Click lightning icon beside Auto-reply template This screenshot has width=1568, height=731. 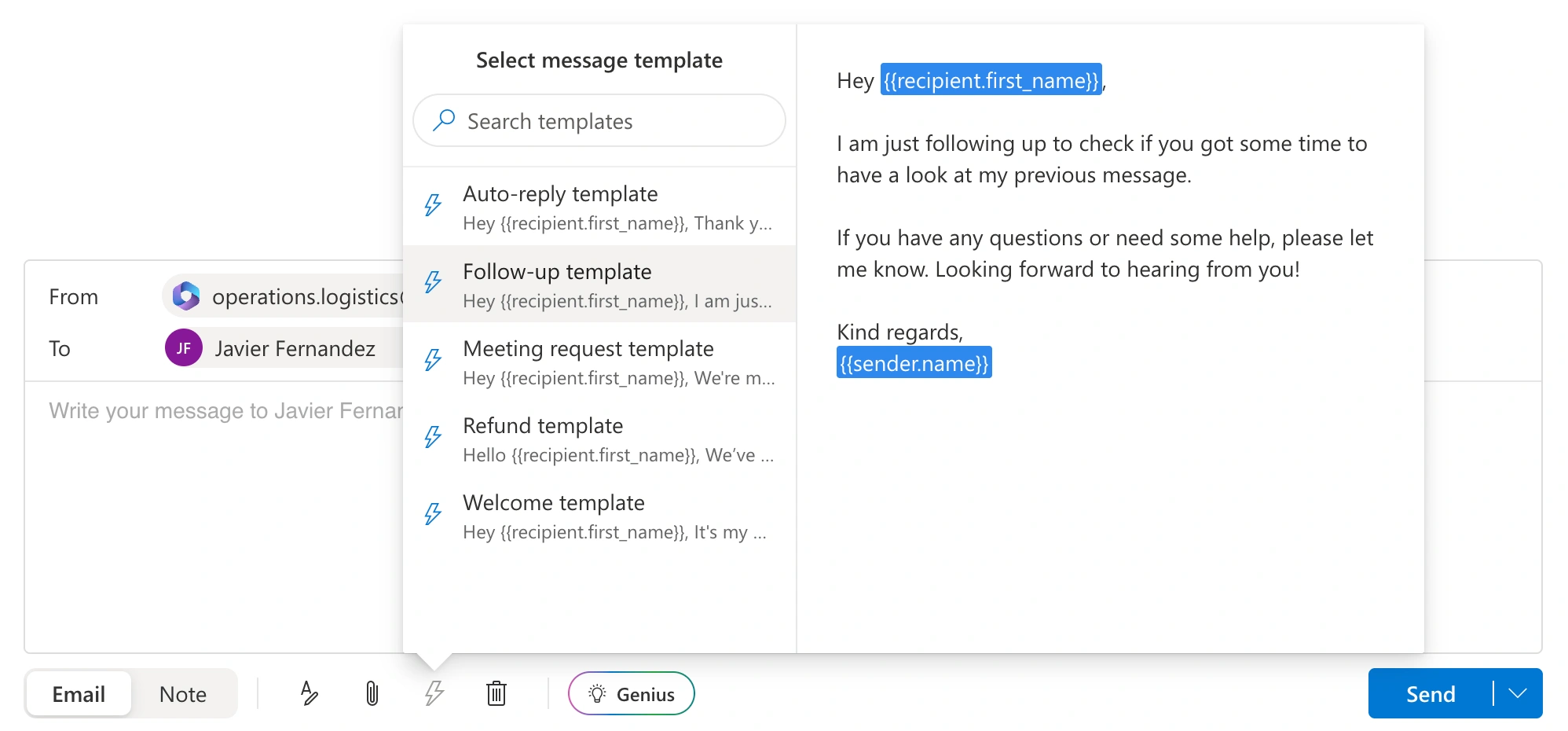coord(433,205)
